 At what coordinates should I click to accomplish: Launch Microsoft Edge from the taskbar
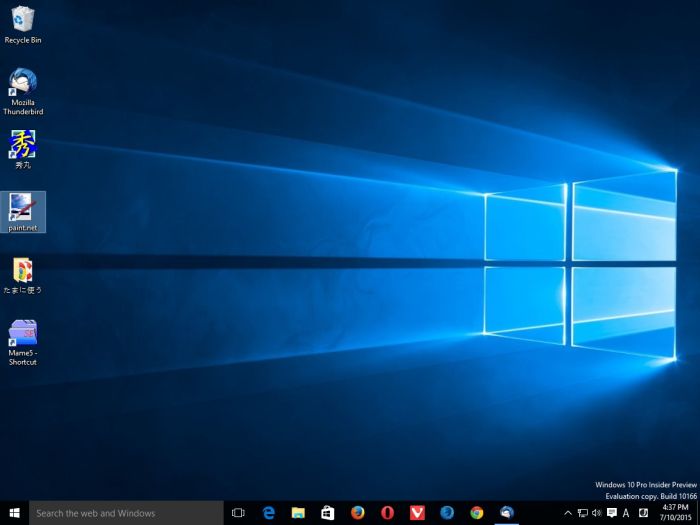[268, 513]
